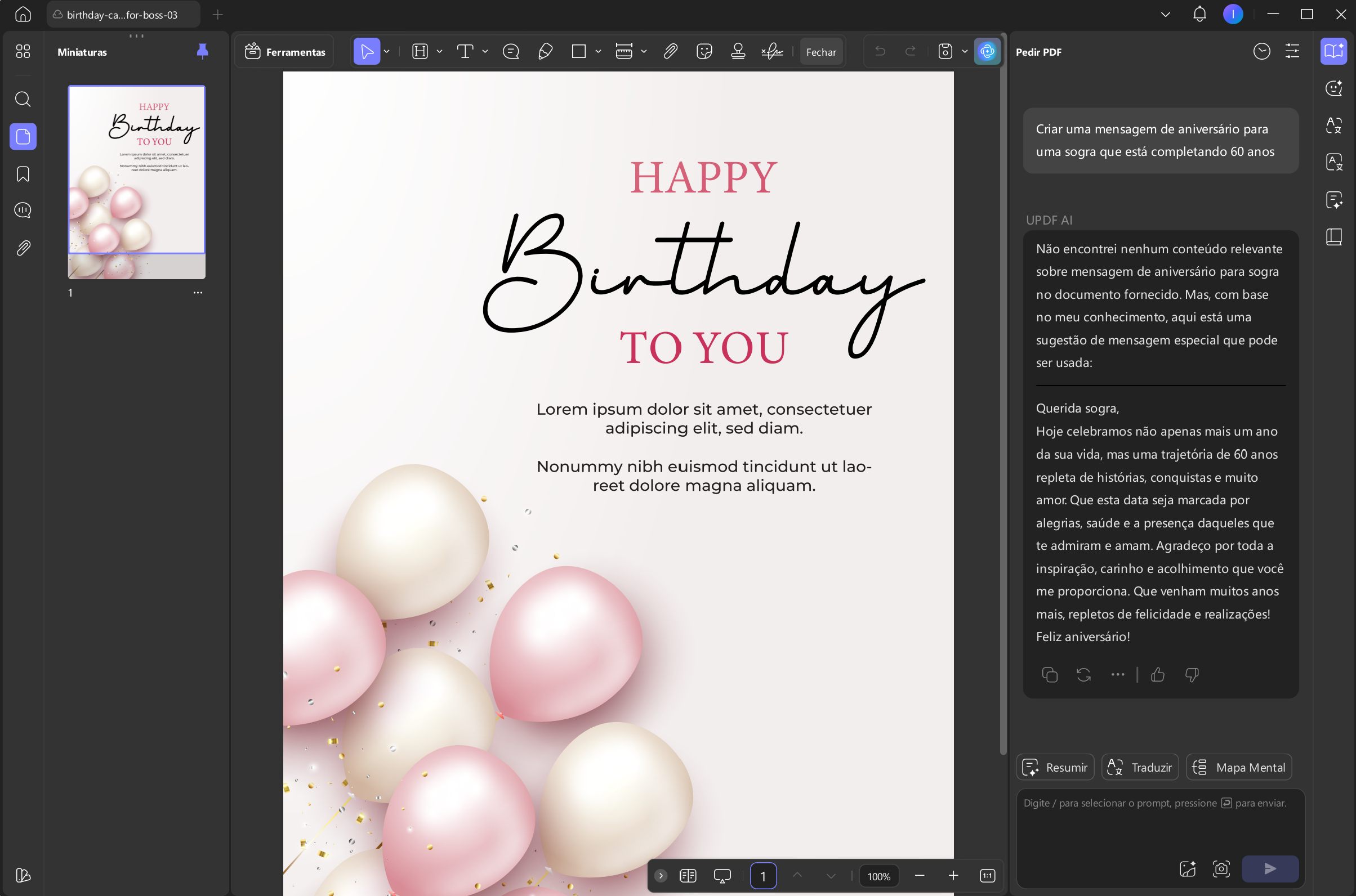The image size is (1356, 896).
Task: Open the bookmarks panel in sidebar
Action: point(23,174)
